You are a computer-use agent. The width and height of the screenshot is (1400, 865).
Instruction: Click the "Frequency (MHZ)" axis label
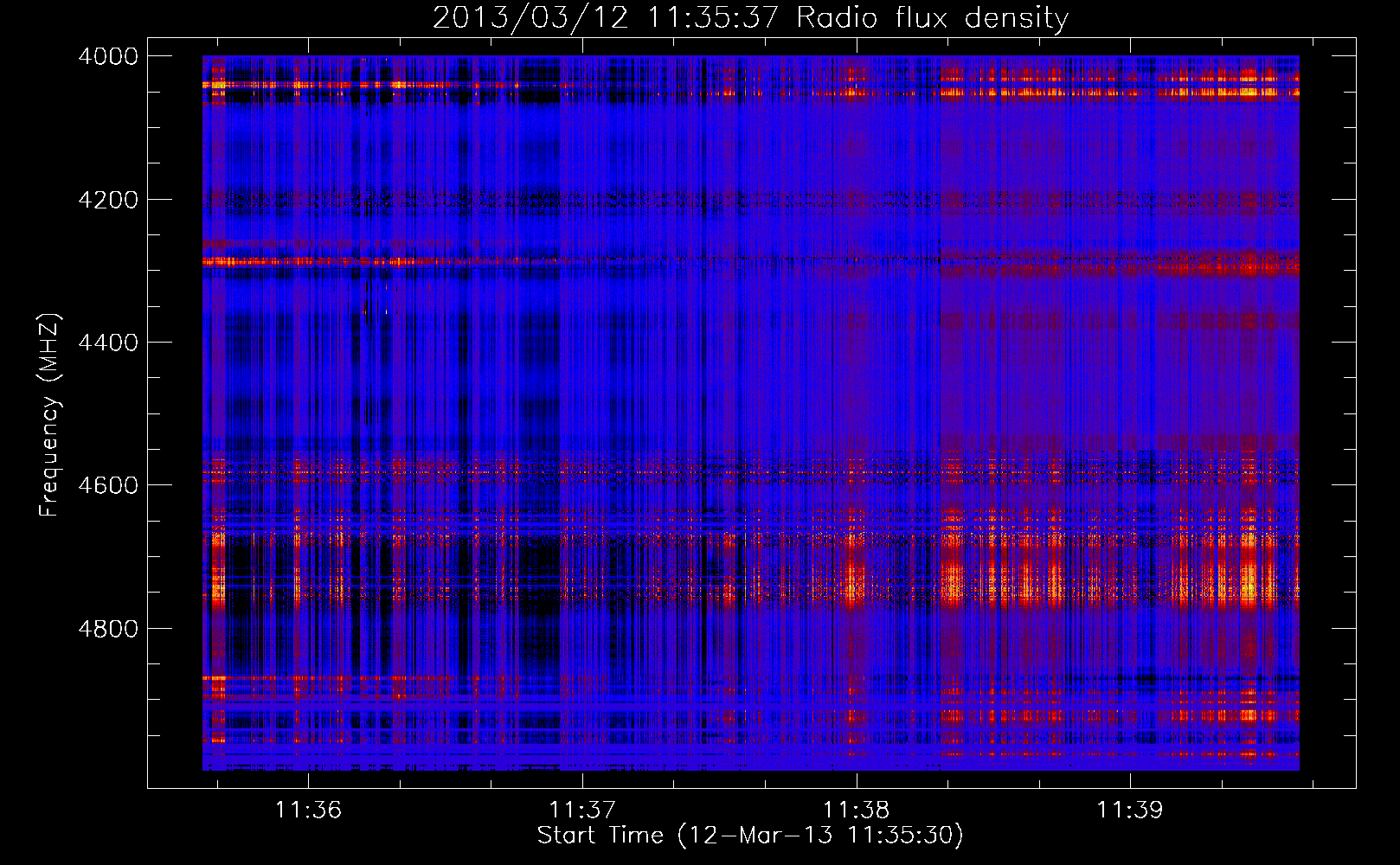[49, 415]
